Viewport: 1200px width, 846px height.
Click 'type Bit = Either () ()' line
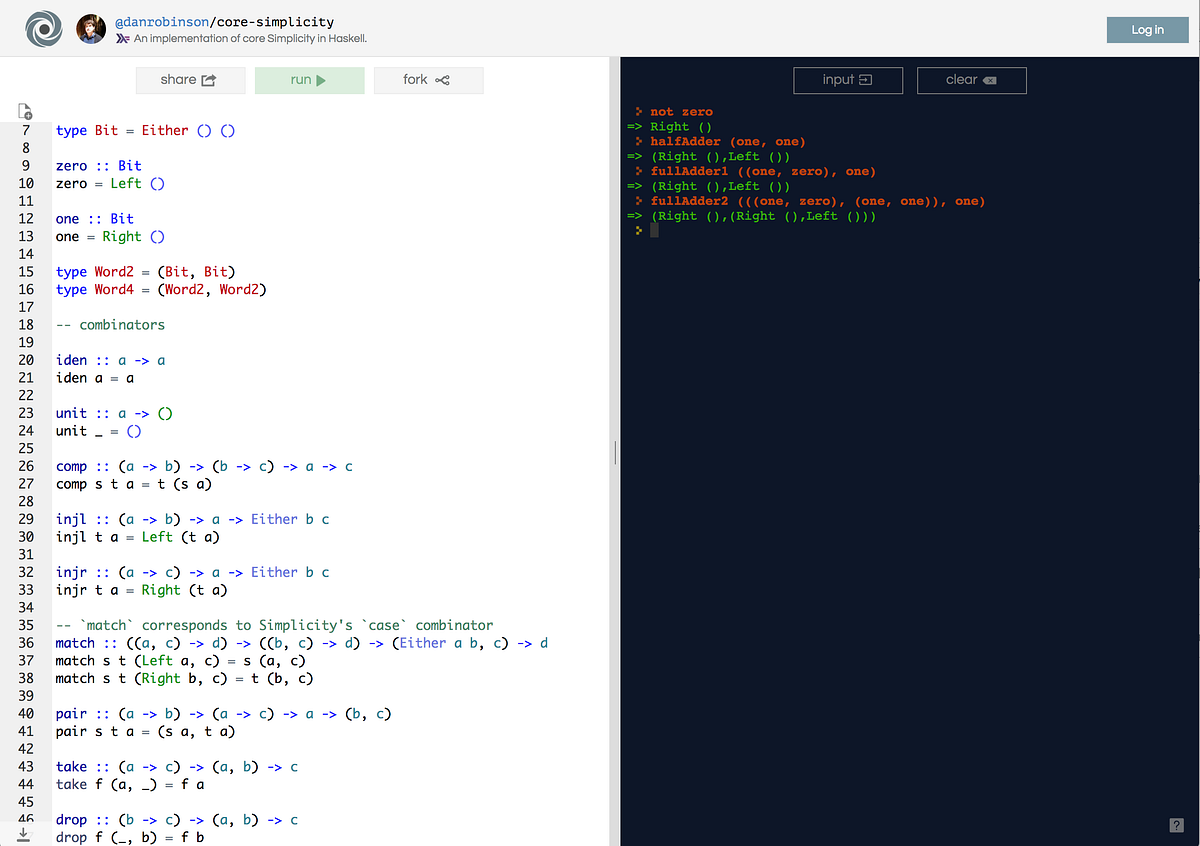coord(145,130)
